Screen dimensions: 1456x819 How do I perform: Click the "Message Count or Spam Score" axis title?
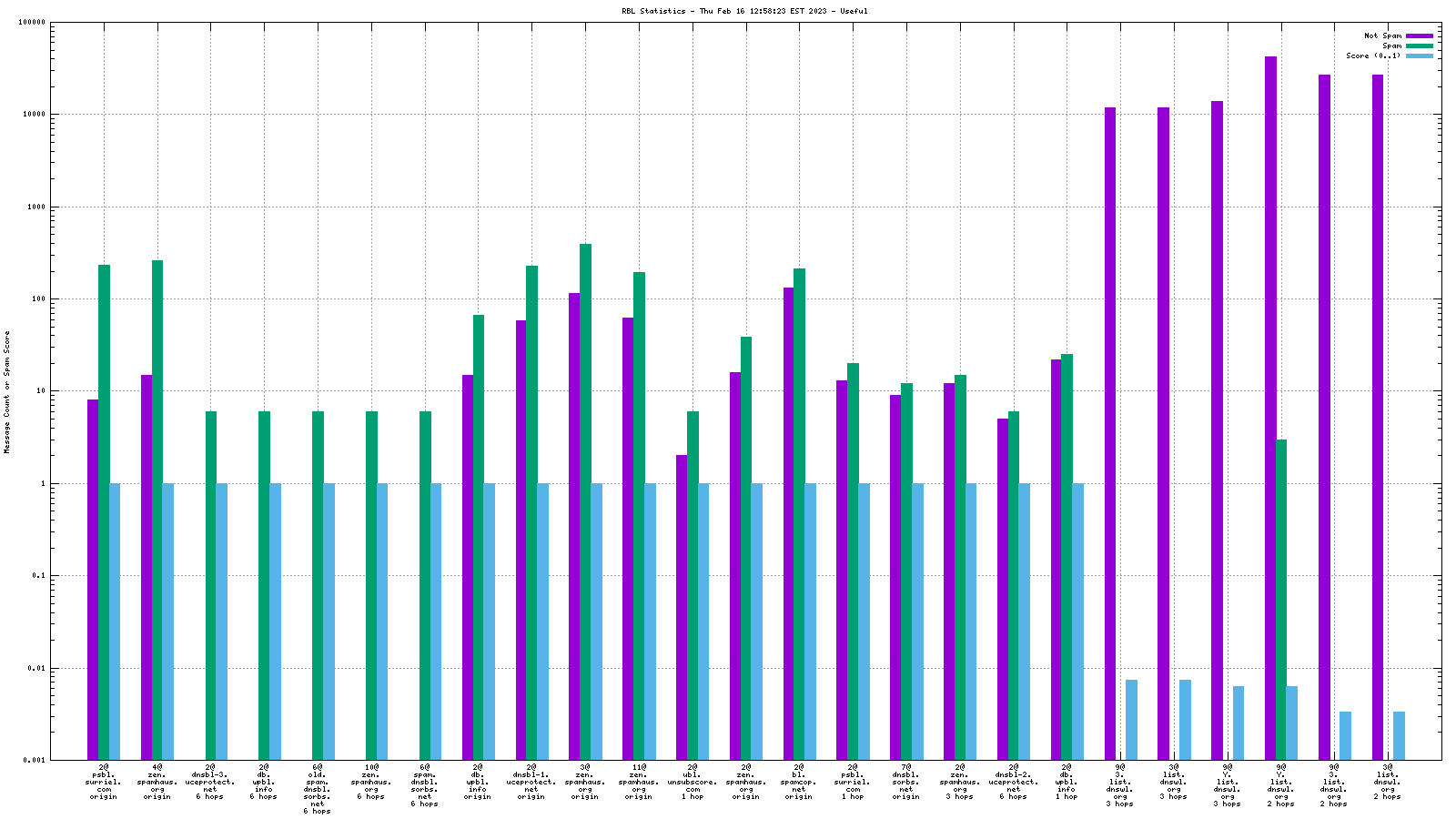coord(7,391)
